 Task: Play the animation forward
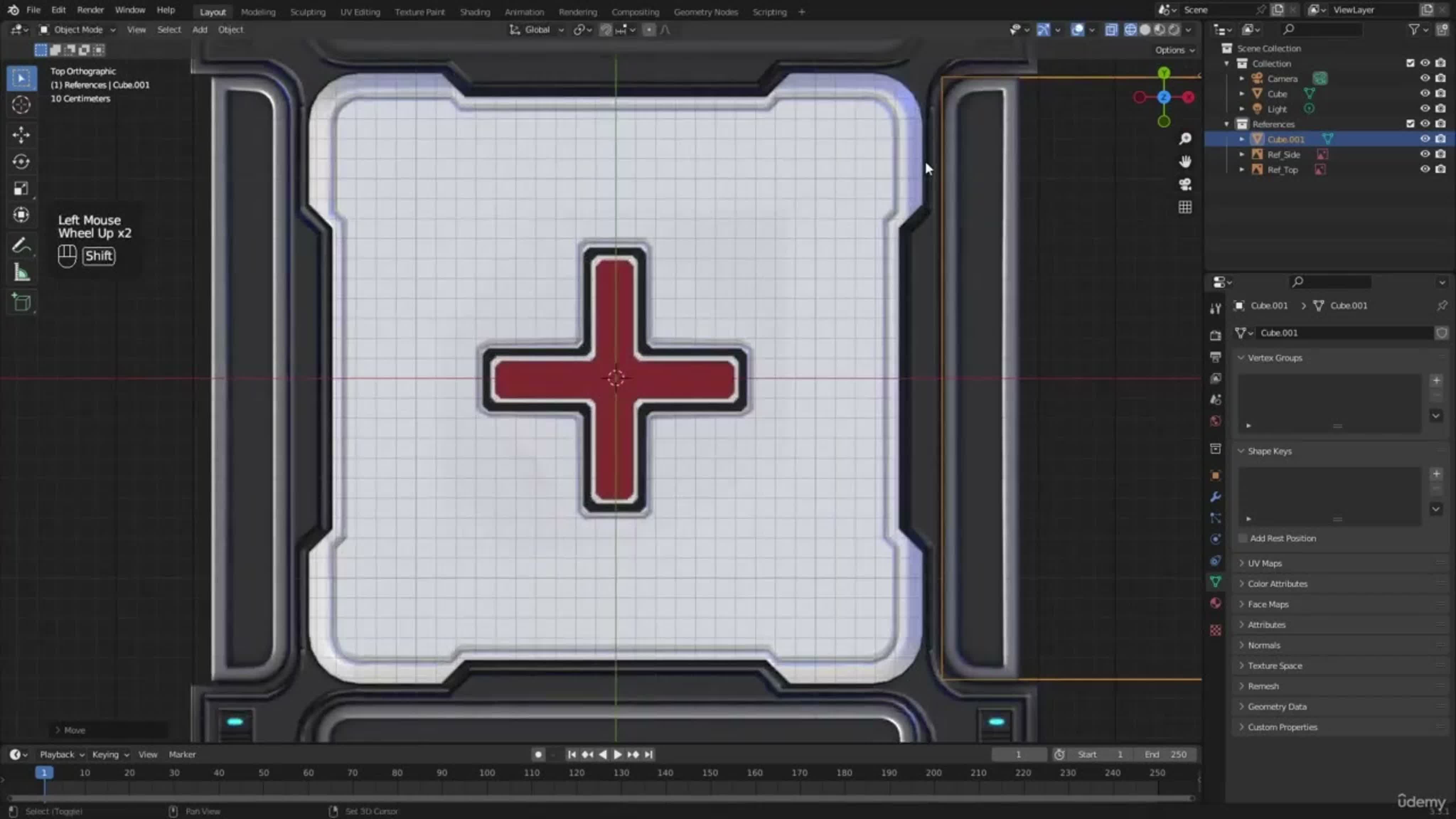[x=617, y=755]
